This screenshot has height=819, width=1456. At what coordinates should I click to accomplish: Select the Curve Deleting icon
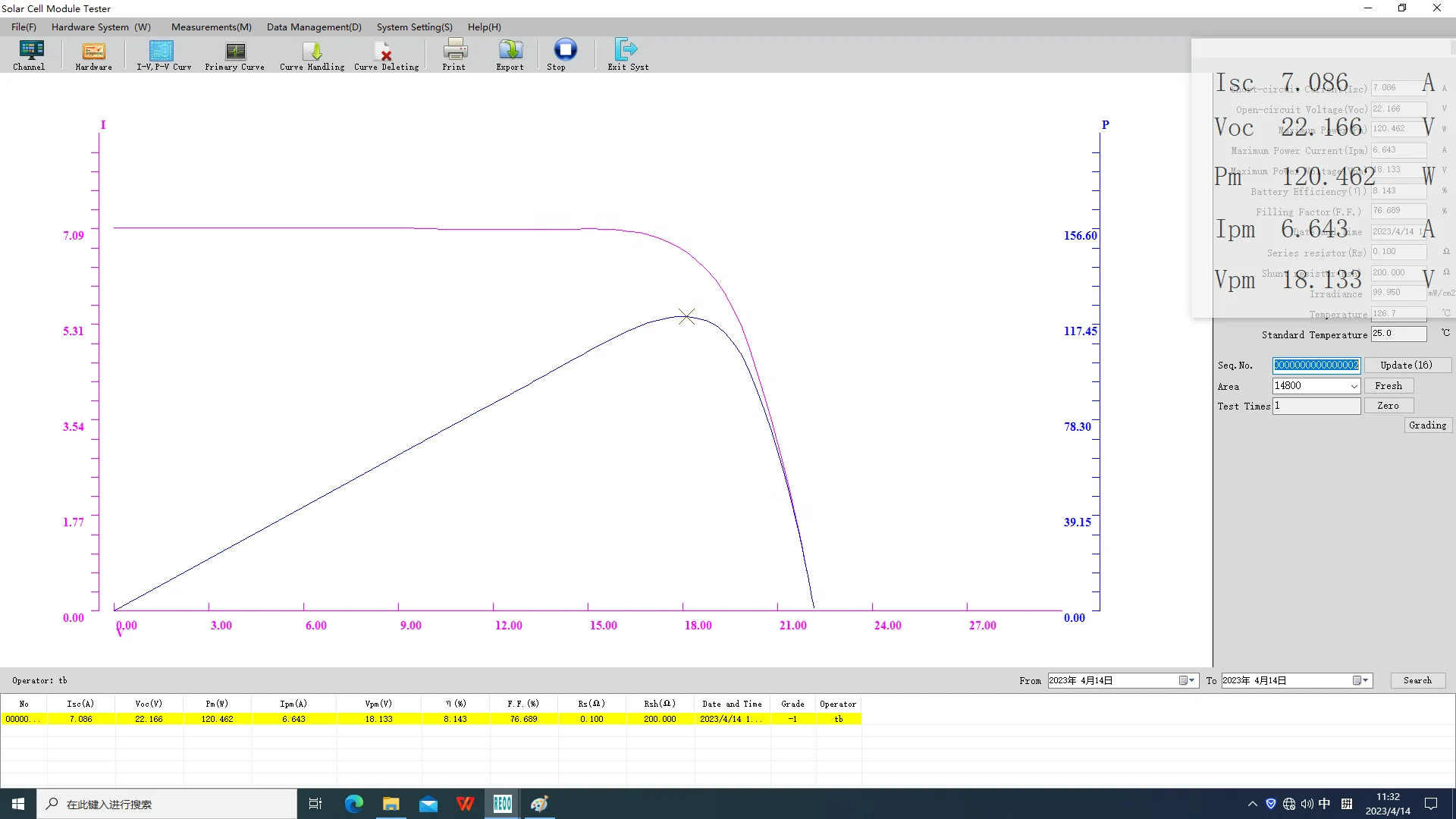point(386,55)
